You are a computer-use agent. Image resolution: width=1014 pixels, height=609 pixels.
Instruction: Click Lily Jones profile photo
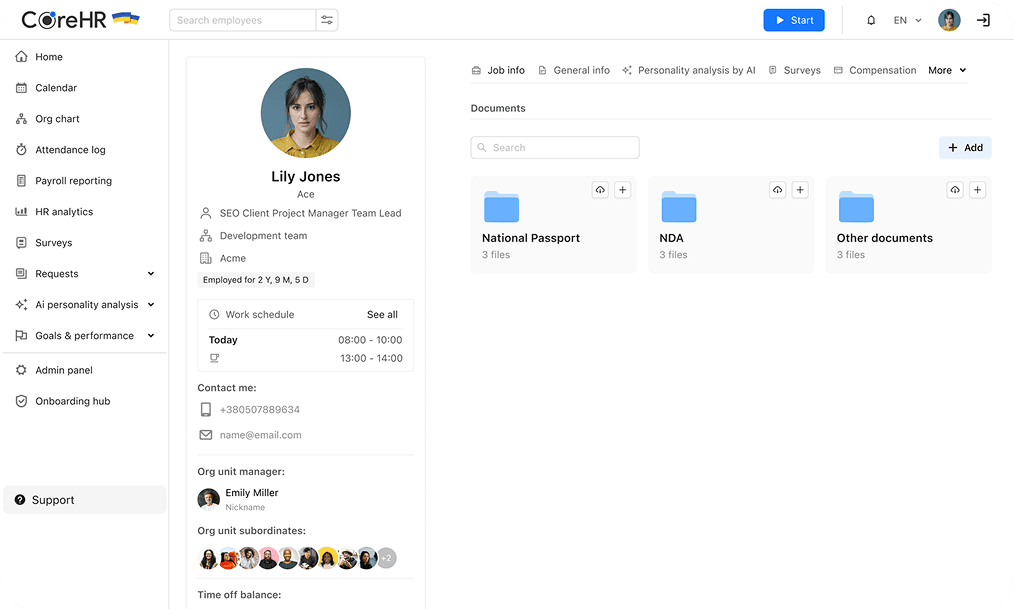(306, 113)
